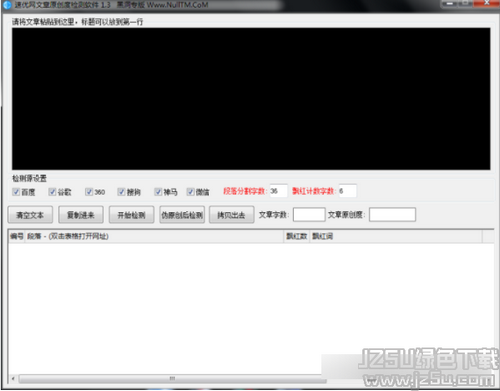
Task: Click the 文章字数 output field
Action: click(309, 215)
